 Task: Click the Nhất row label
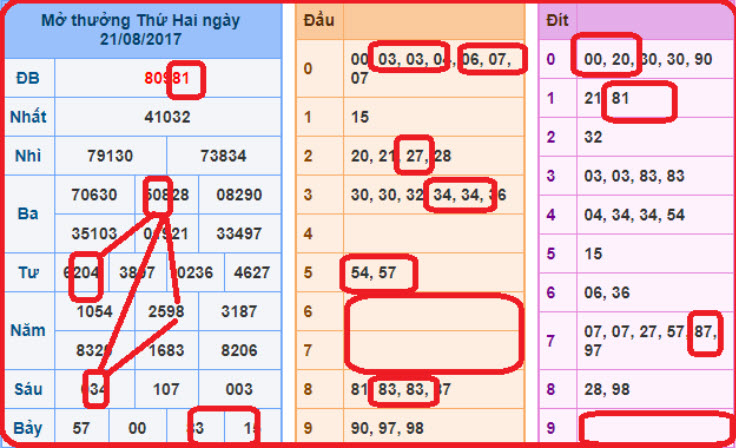pyautogui.click(x=29, y=117)
